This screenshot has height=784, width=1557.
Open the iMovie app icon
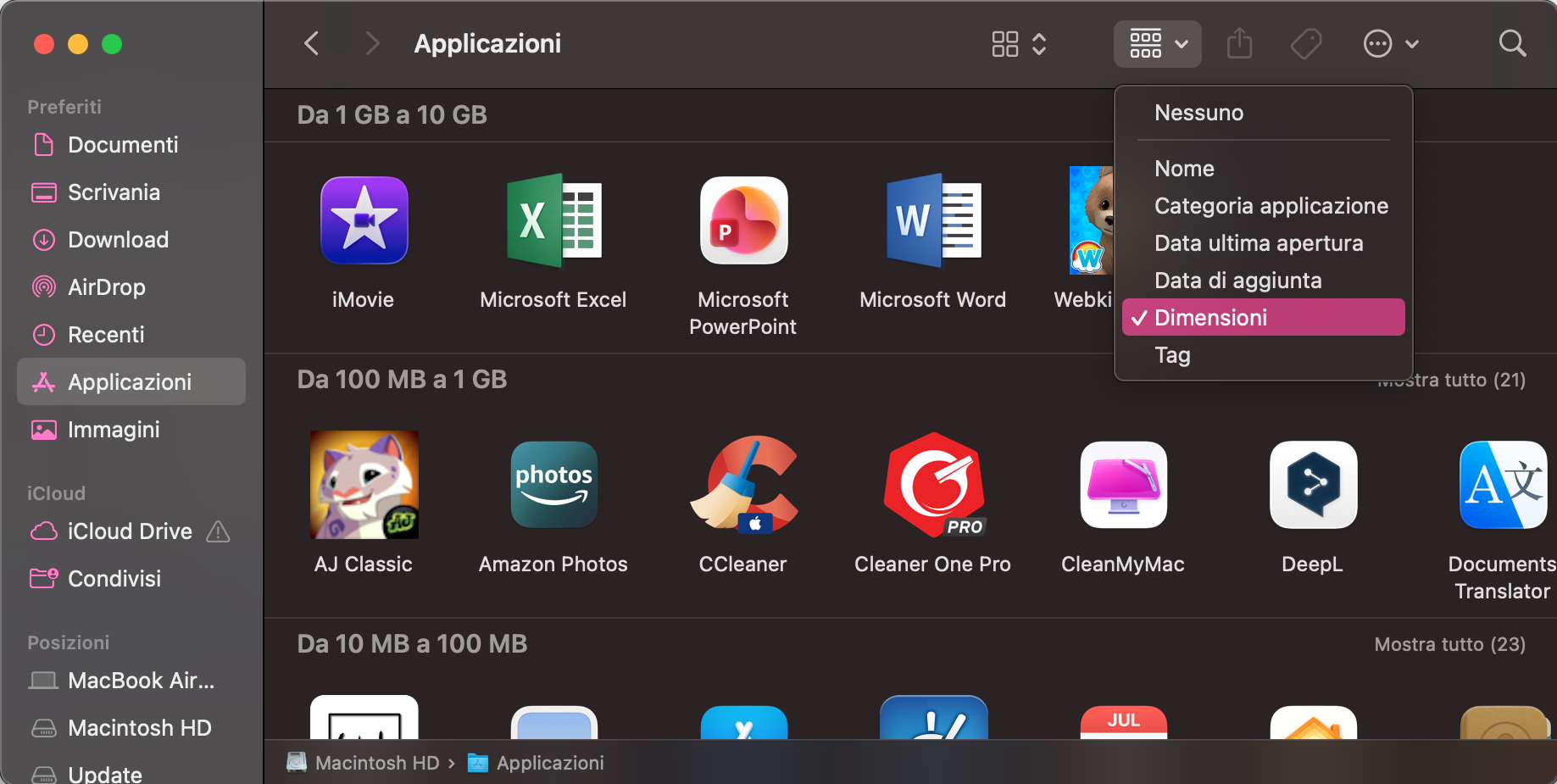point(364,220)
